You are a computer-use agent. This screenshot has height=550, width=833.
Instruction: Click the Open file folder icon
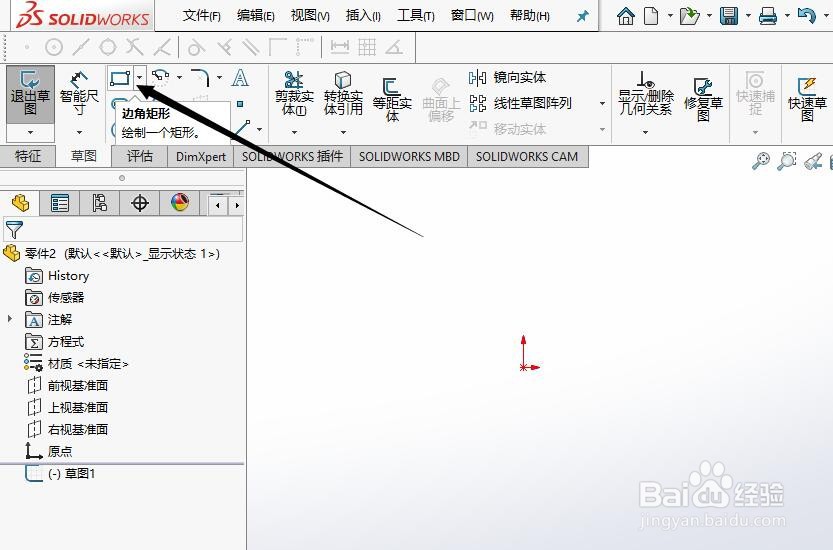[690, 16]
